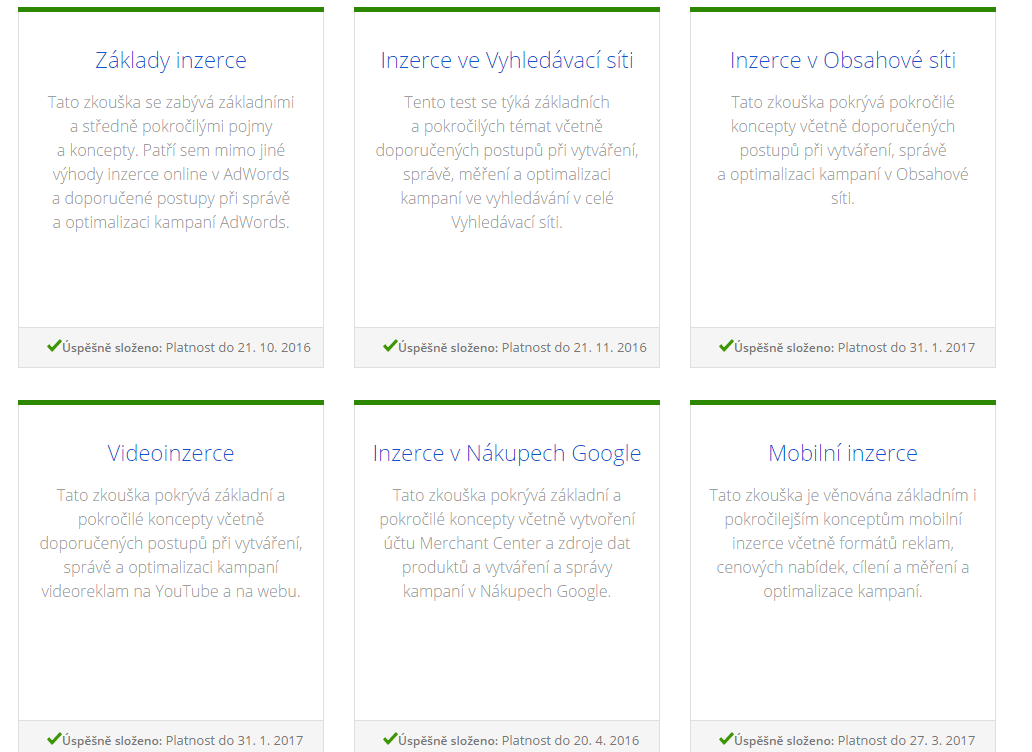The height and width of the screenshot is (752, 1032).
Task: Click checkmark icon under Inzerce ve Vyhledávací síti
Action: (x=390, y=346)
